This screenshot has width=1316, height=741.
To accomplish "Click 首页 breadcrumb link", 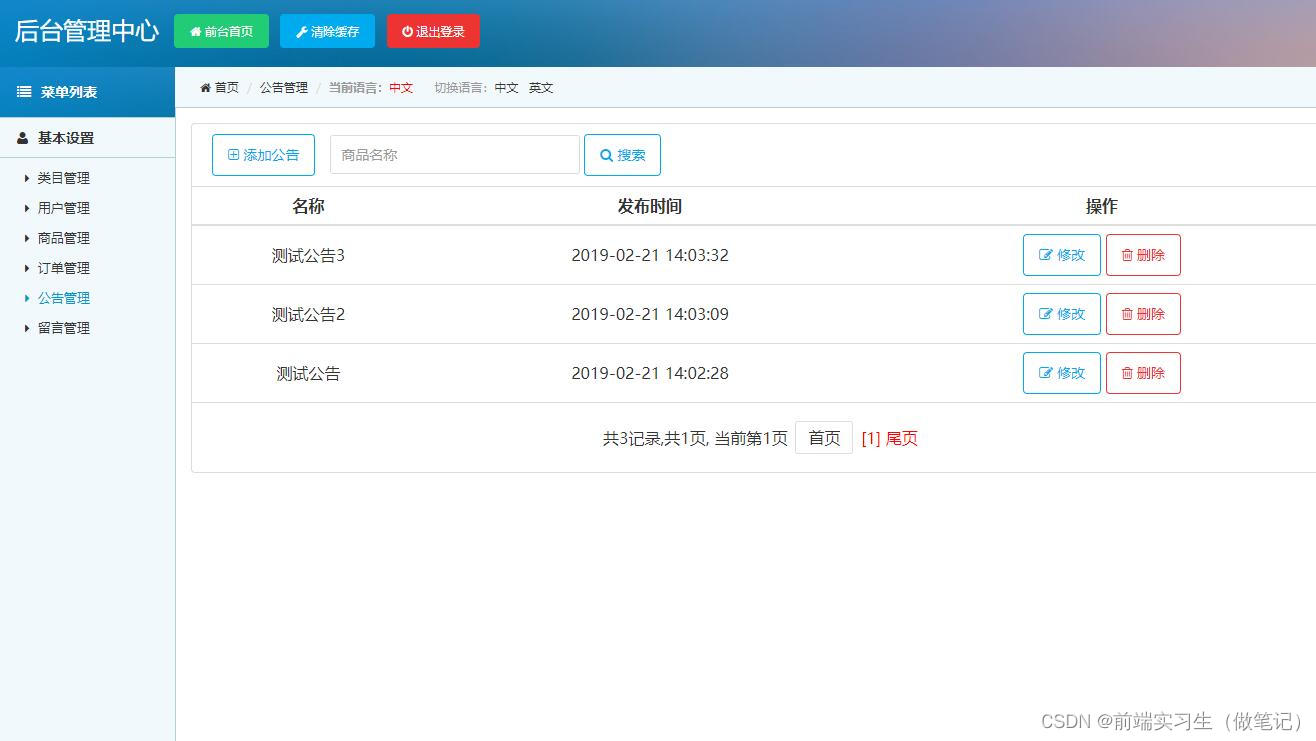I will [227, 88].
